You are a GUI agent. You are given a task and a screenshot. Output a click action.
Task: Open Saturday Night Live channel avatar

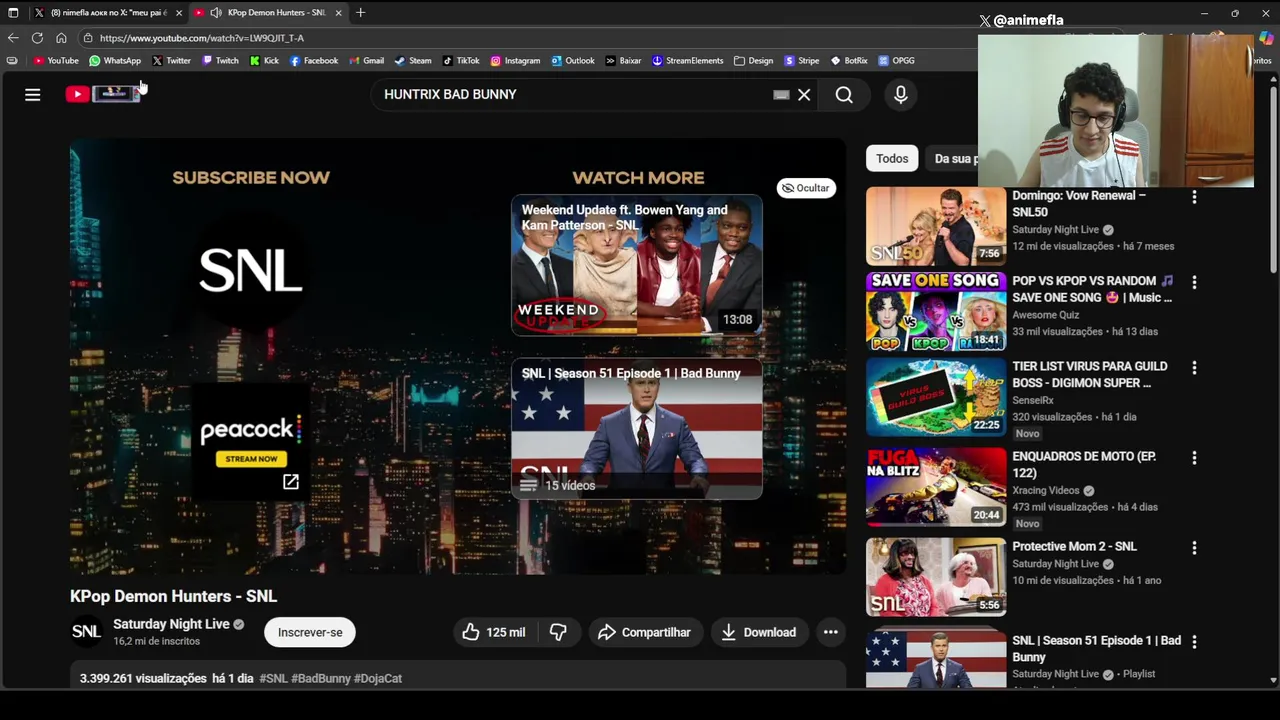pyautogui.click(x=86, y=632)
